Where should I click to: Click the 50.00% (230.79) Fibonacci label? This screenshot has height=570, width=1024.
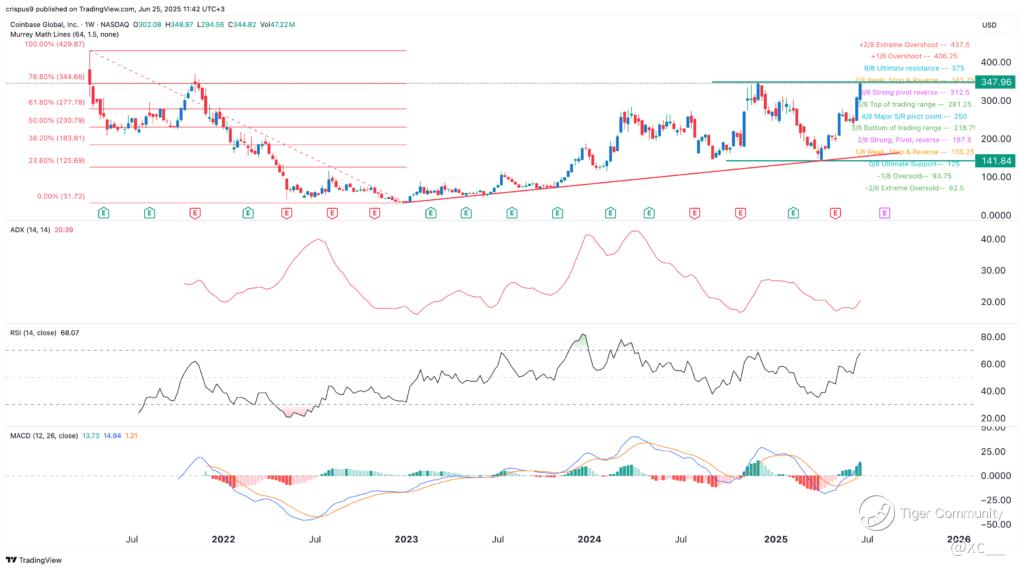point(57,121)
